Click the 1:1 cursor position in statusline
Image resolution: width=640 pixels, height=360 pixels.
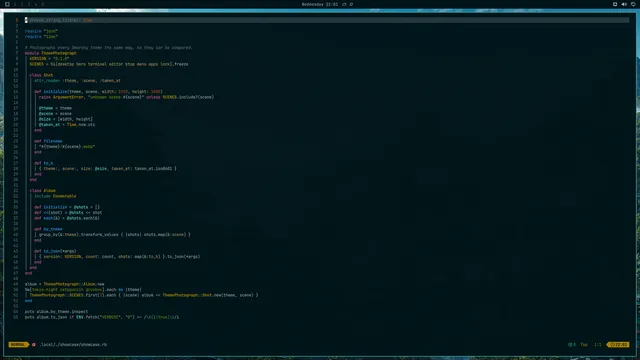[598, 344]
